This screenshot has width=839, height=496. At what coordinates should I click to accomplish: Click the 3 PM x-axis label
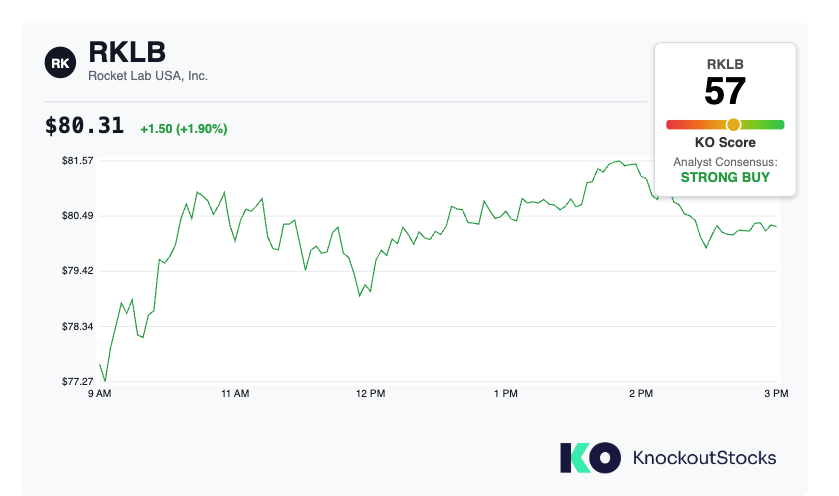[776, 393]
